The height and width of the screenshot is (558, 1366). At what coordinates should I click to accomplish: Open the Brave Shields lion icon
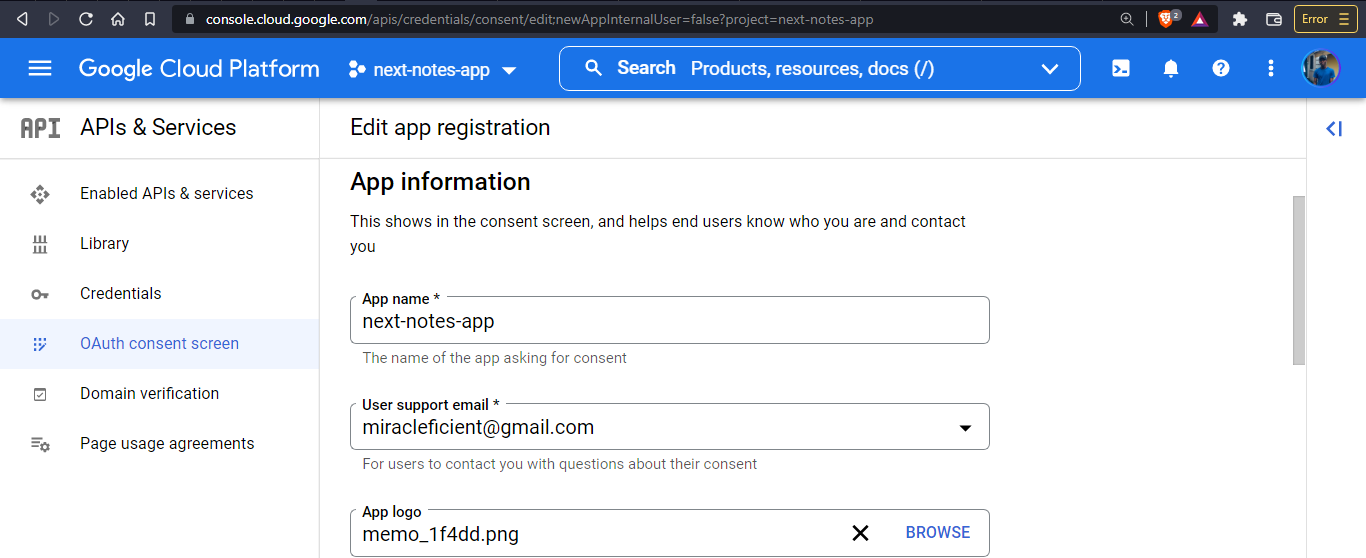(1167, 19)
